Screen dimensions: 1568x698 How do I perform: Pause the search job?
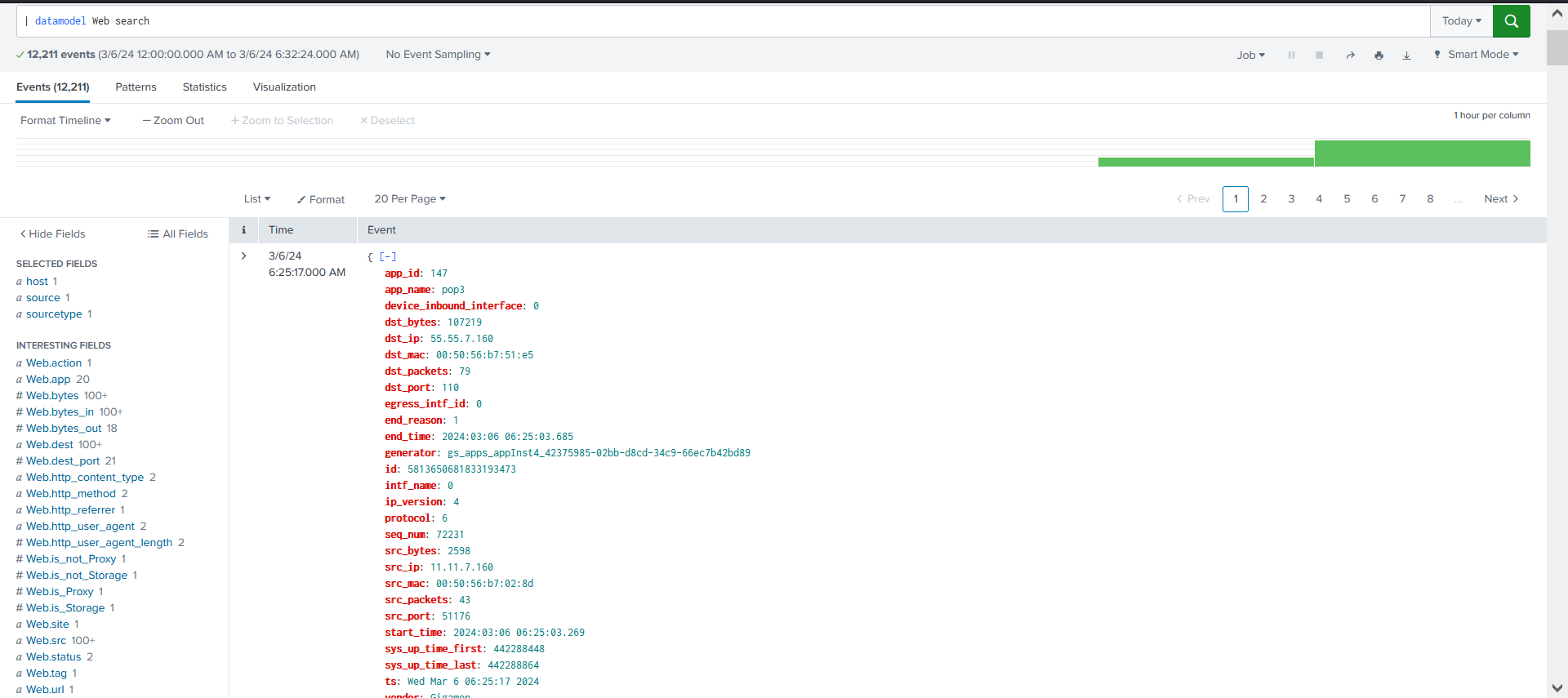[1291, 56]
